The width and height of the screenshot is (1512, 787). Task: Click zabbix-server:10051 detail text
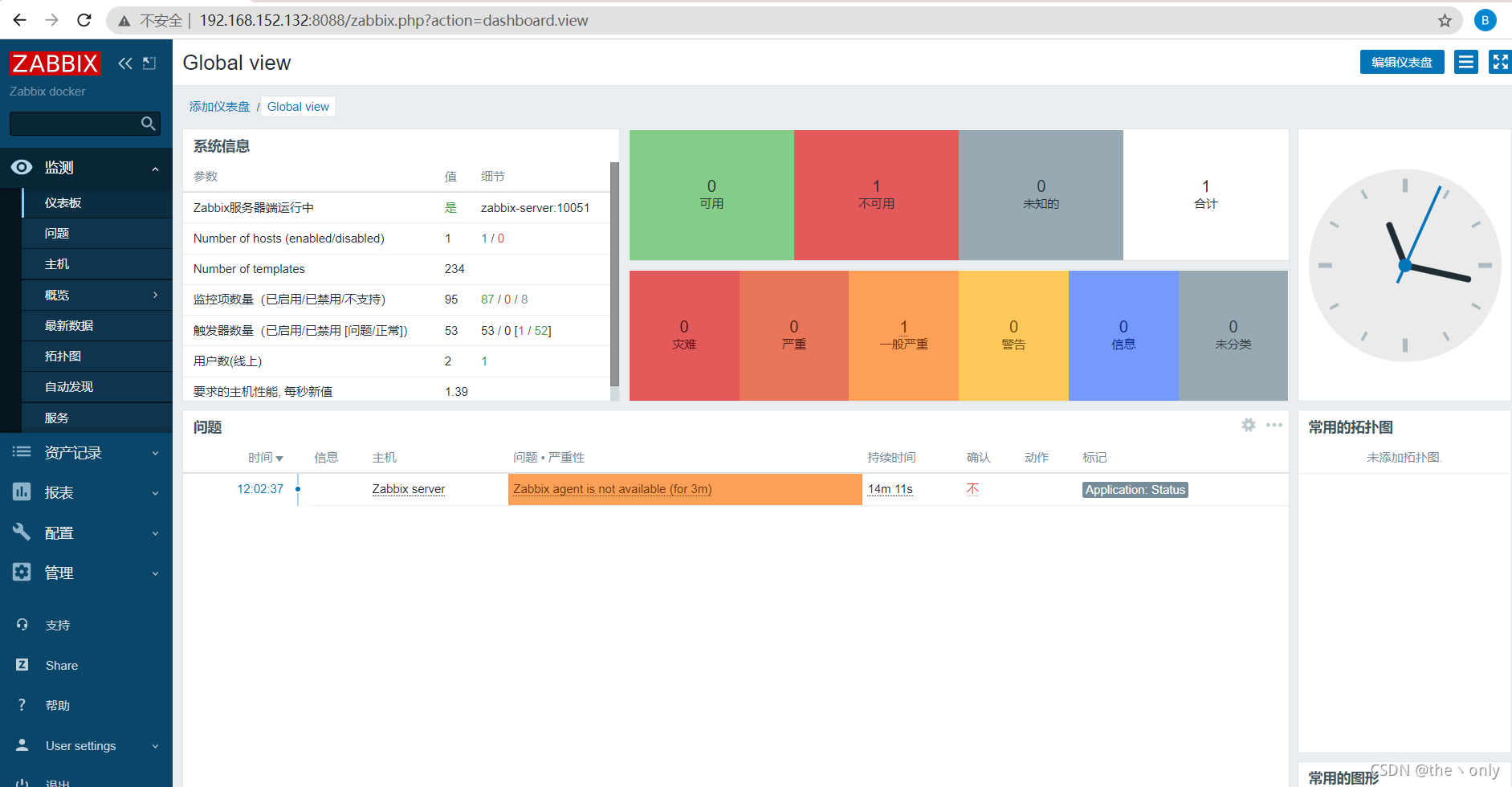pyautogui.click(x=535, y=208)
